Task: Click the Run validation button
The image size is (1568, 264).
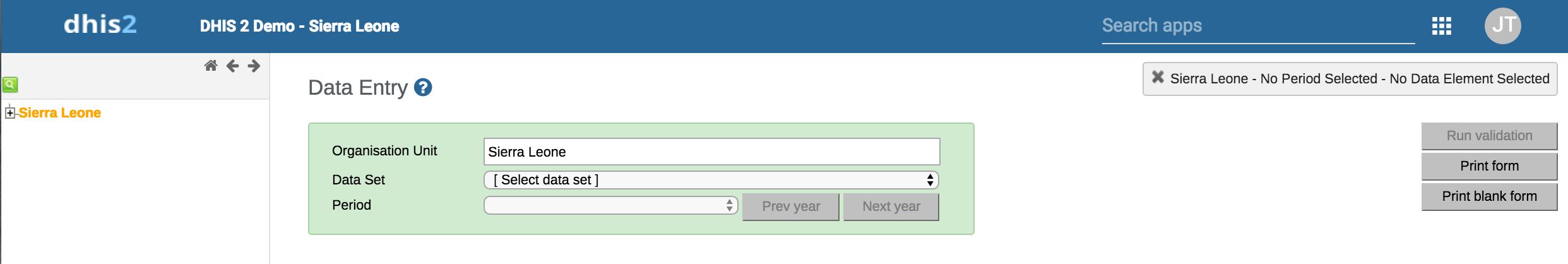Action: [1488, 136]
